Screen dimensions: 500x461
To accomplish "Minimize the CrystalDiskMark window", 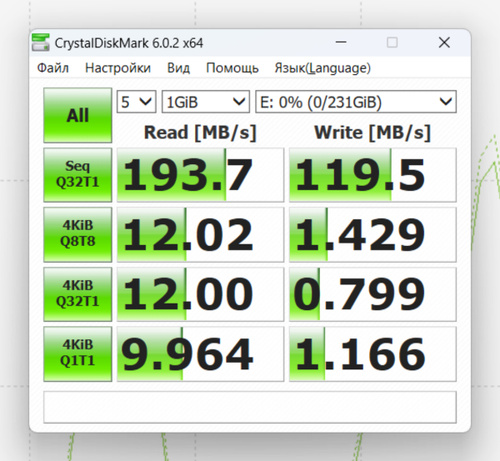I will (341, 42).
